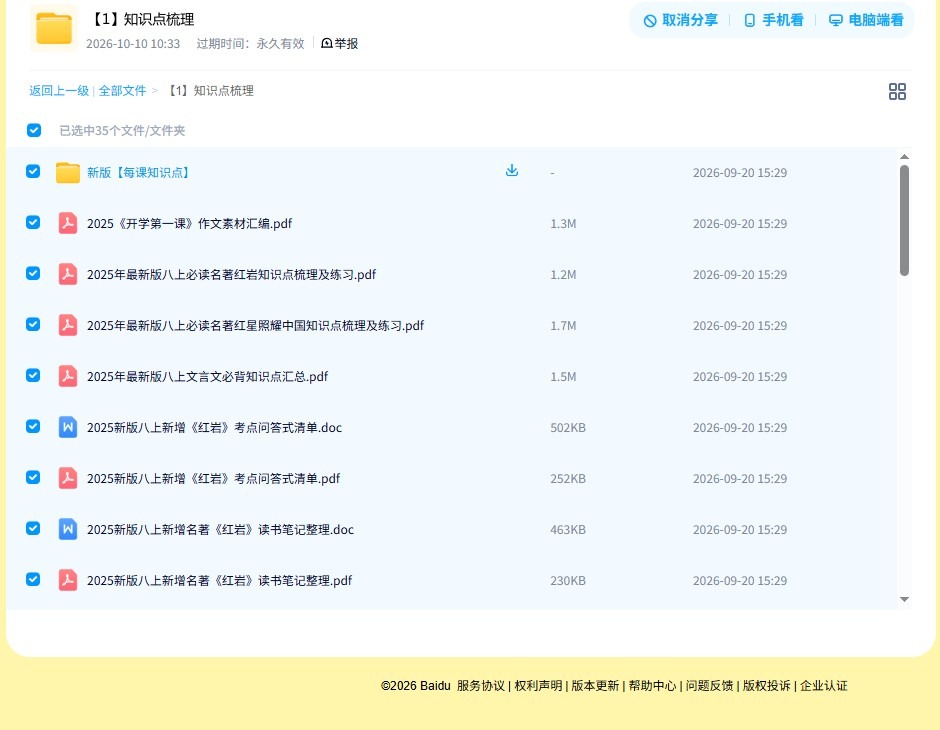This screenshot has width=940, height=730.
Task: Open the 新版【每课知识点】 folder name
Action: [138, 173]
